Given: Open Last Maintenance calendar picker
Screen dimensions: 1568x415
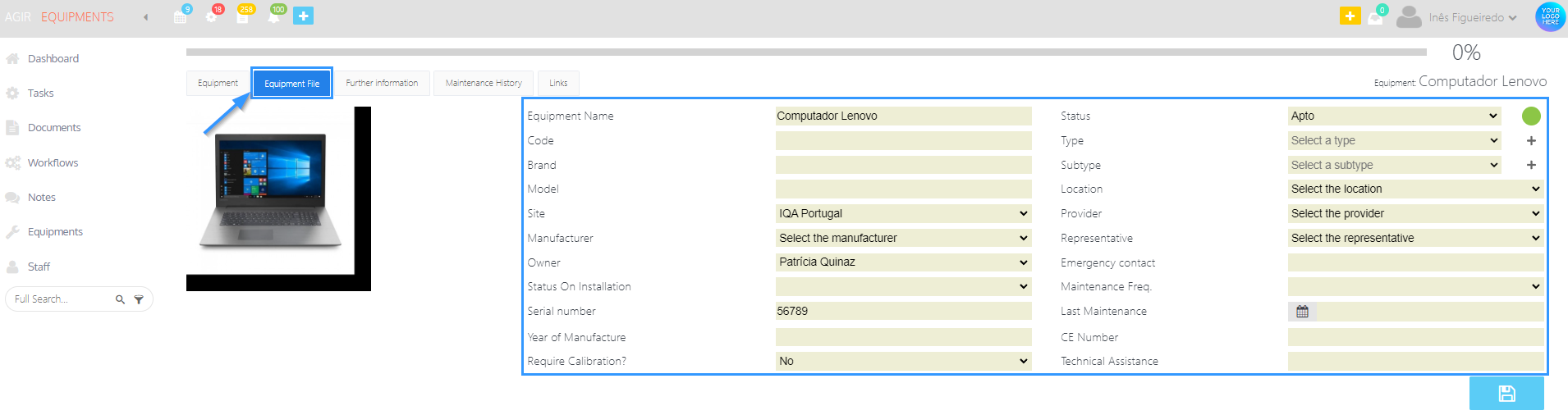Looking at the screenshot, I should pyautogui.click(x=1302, y=312).
